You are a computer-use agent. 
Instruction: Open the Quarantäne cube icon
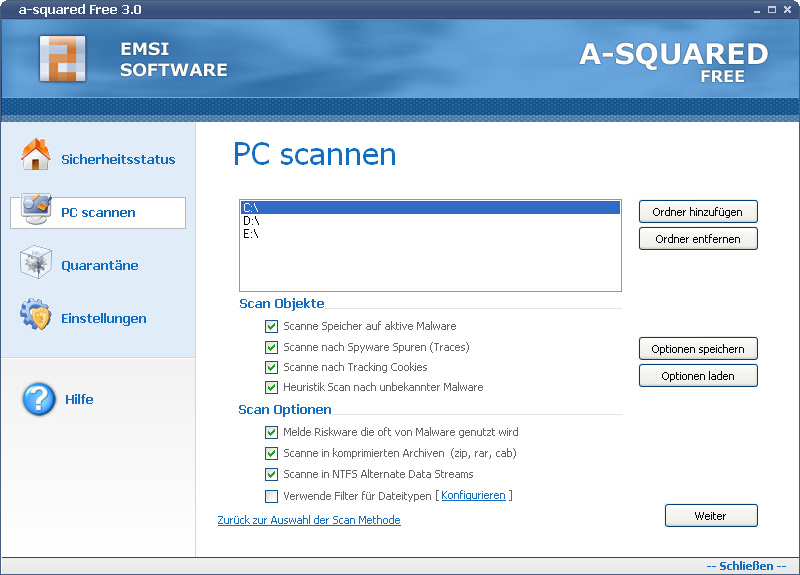pos(36,262)
